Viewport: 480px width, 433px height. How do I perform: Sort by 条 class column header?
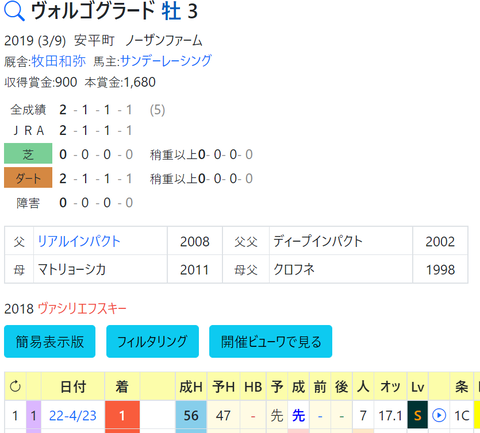coord(462,387)
